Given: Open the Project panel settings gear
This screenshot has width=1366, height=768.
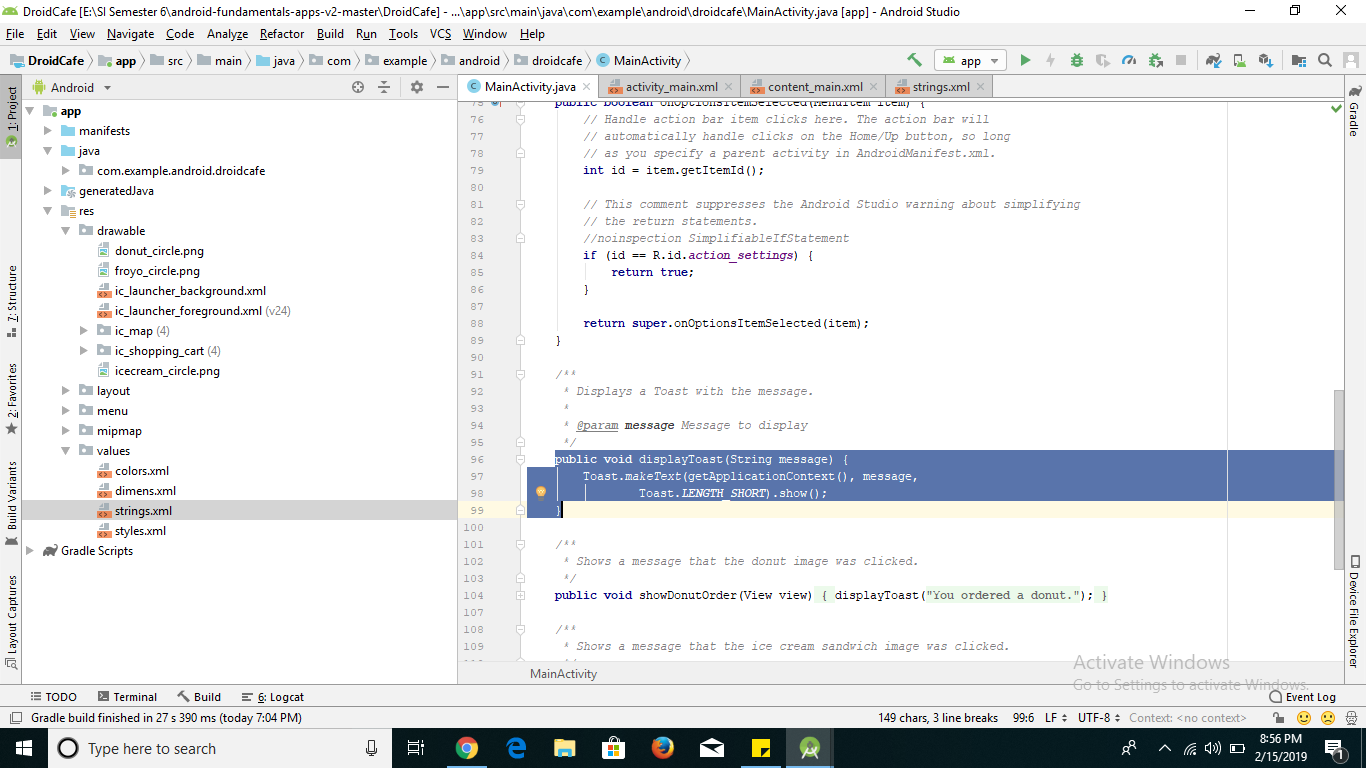Looking at the screenshot, I should pos(417,87).
